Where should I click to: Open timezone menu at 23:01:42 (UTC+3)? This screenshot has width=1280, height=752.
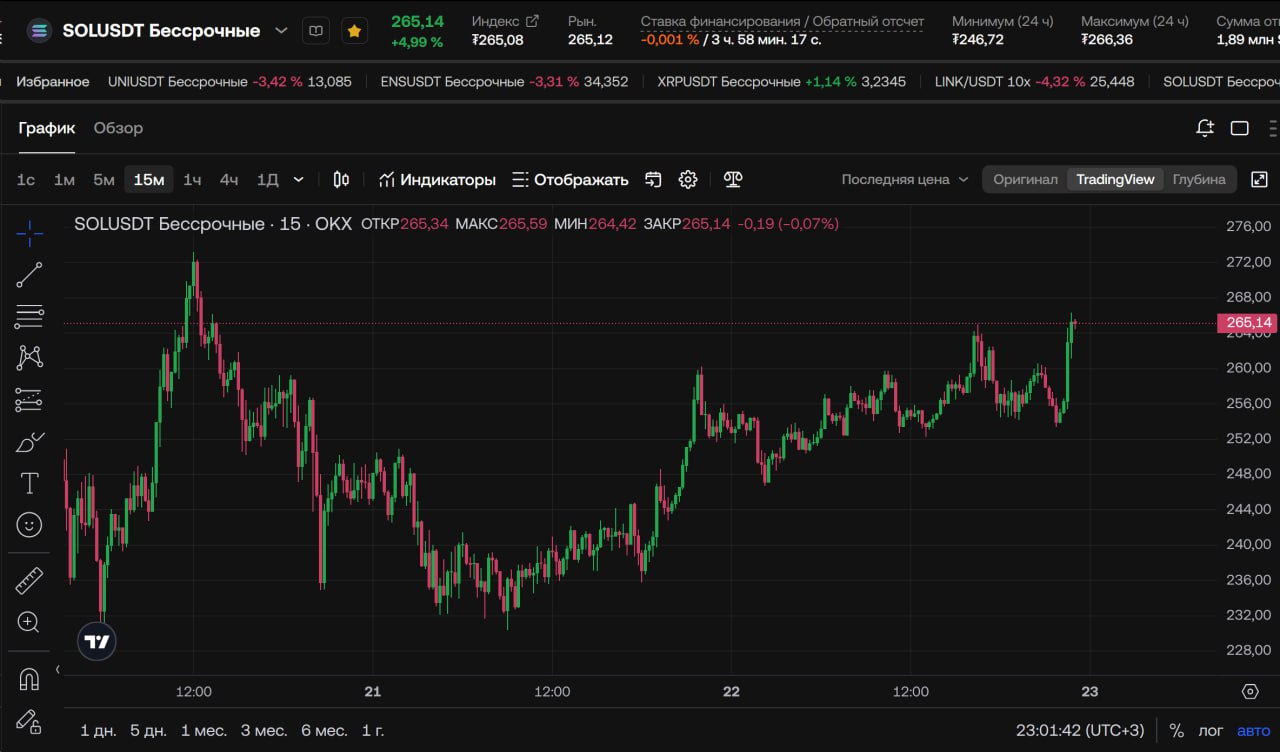1080,731
